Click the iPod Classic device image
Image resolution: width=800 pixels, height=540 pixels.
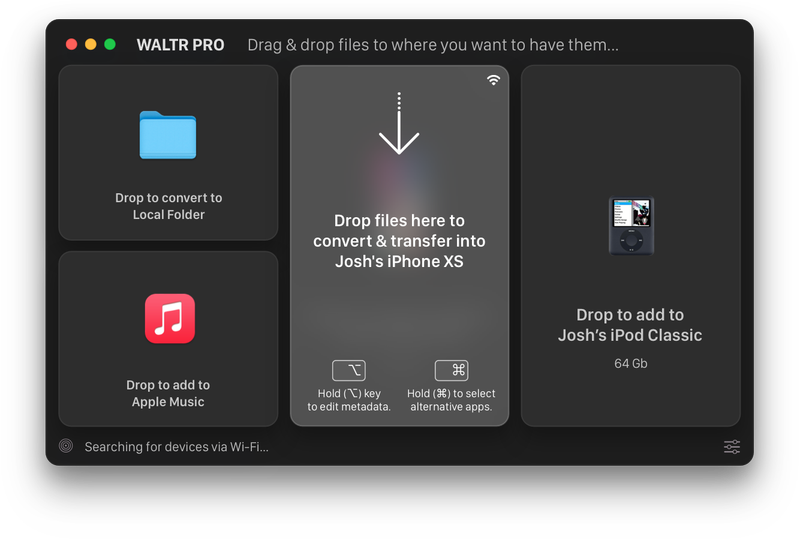(631, 226)
